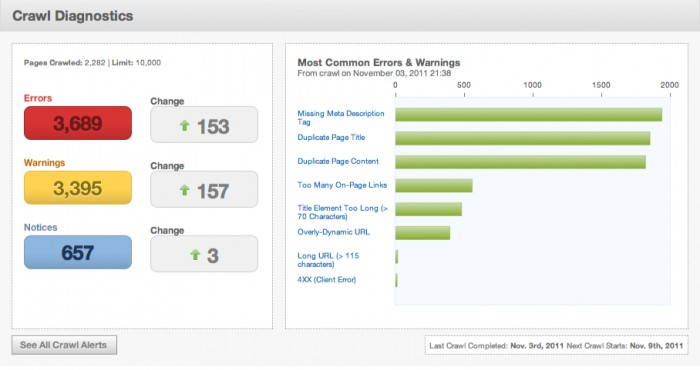Open the Long URL (> 115 characters) link
This screenshot has height=370, width=700.
pos(328,260)
